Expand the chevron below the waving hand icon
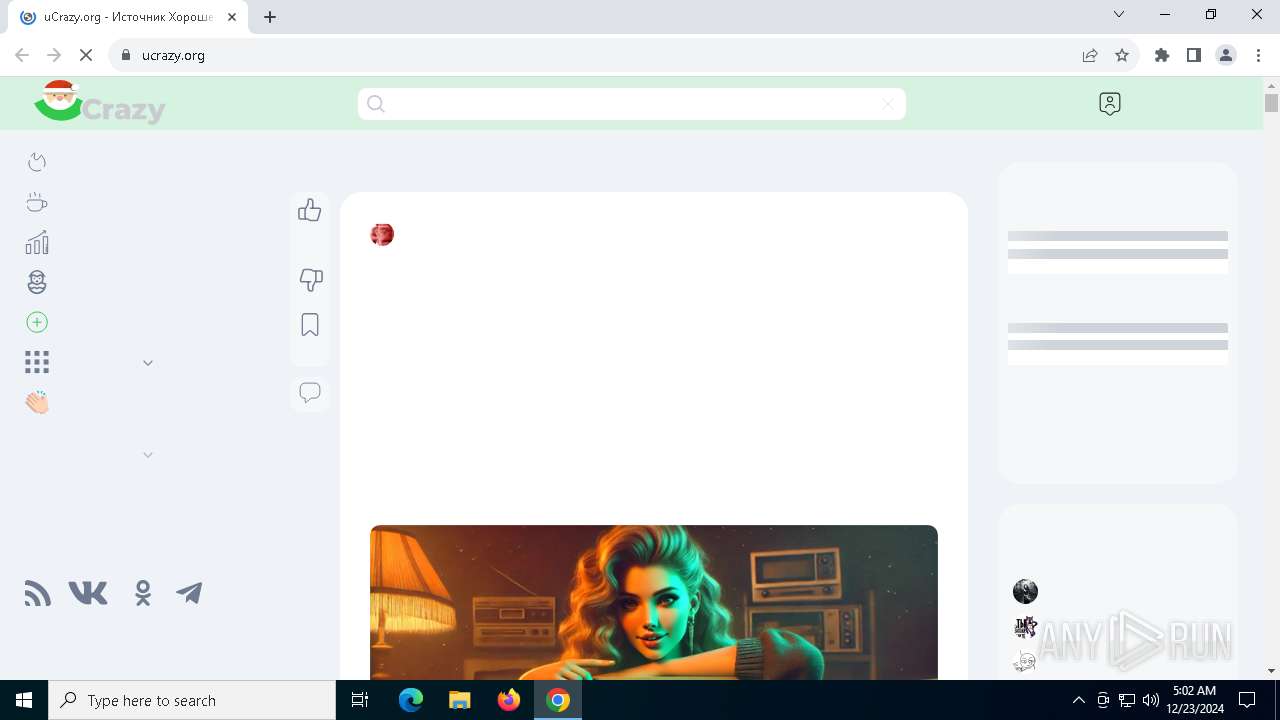 [148, 455]
